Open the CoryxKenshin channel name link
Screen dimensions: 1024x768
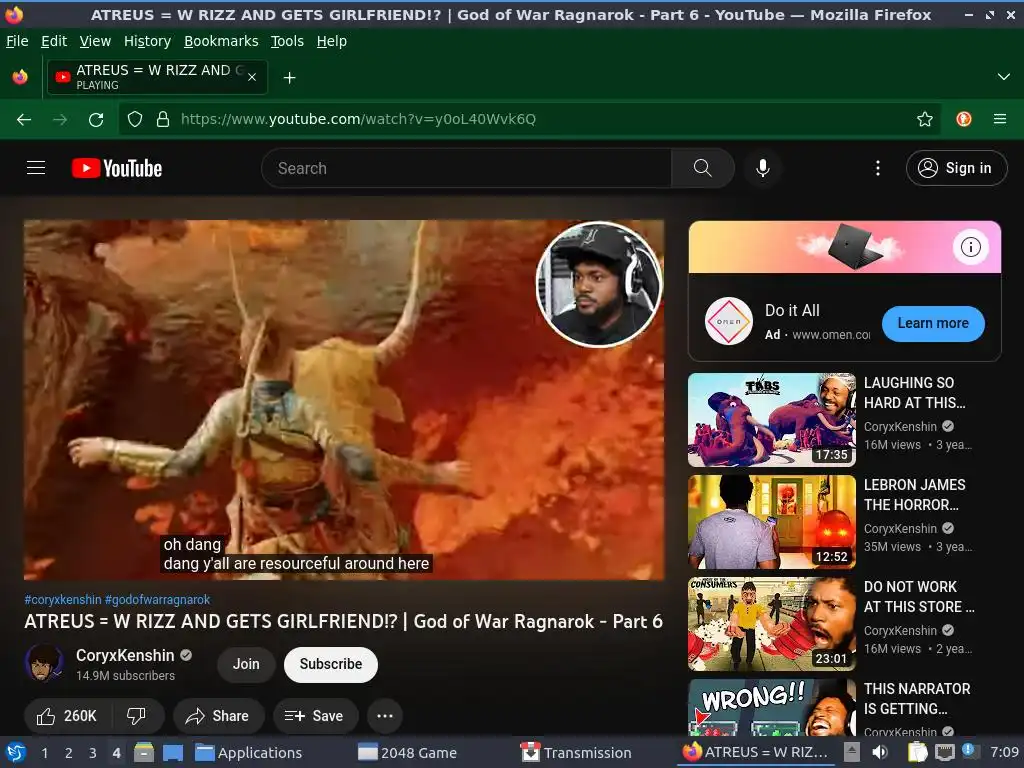pos(125,655)
